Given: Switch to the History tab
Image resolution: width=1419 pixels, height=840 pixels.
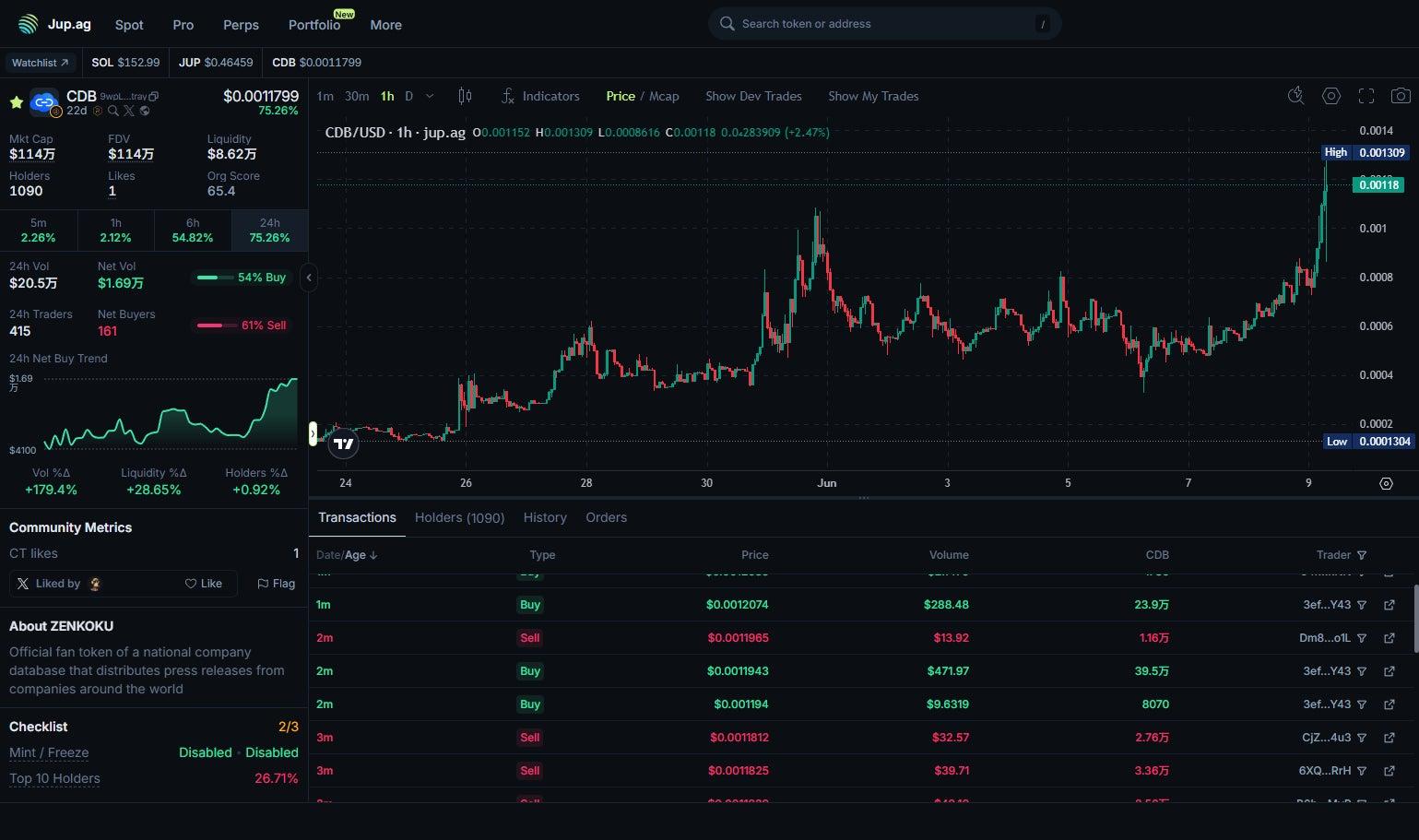Looking at the screenshot, I should [545, 517].
